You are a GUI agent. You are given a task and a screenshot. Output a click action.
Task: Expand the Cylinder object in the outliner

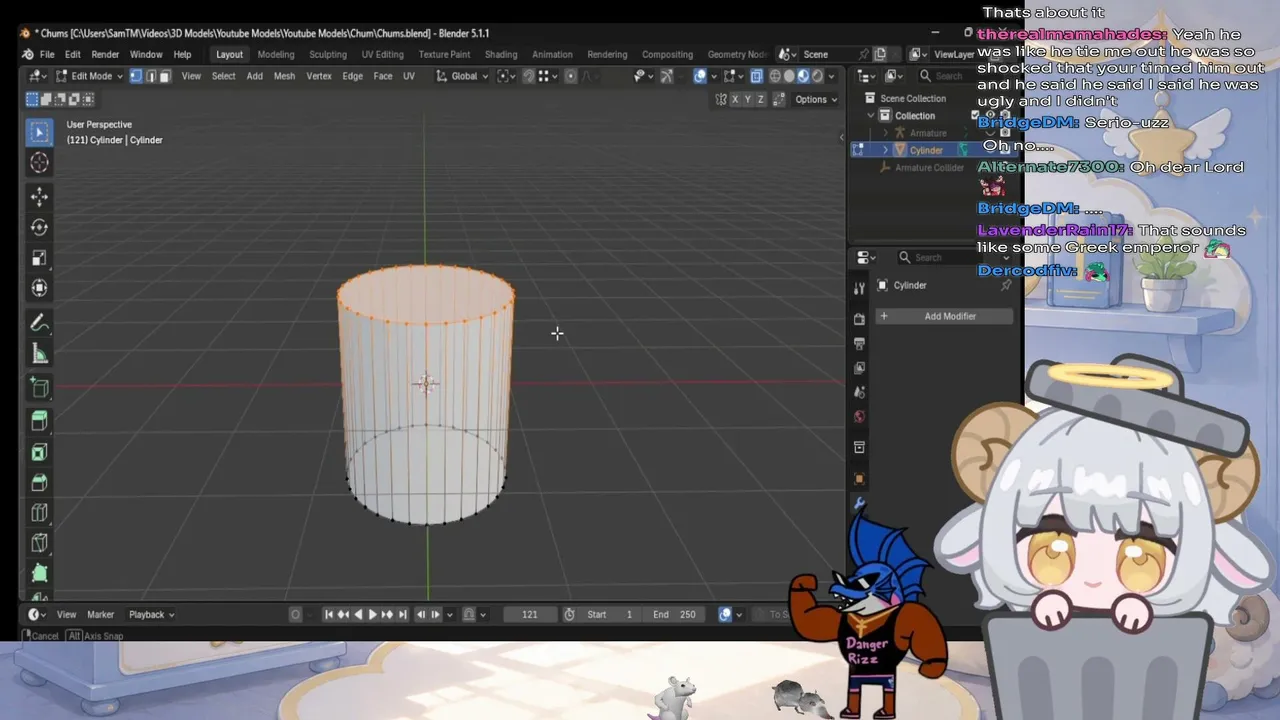(x=885, y=150)
